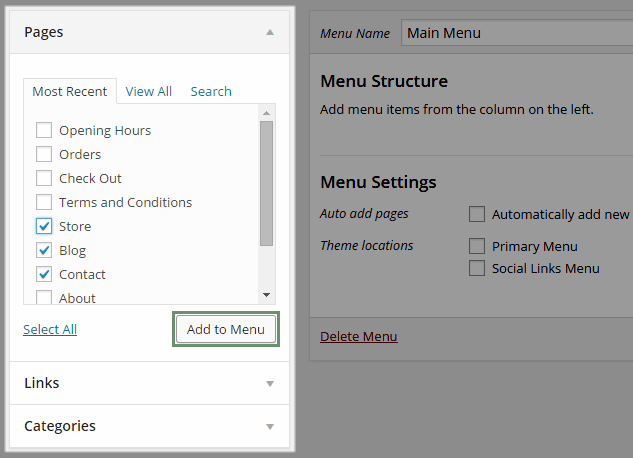Click the pages list scroll-down arrow

tap(266, 295)
